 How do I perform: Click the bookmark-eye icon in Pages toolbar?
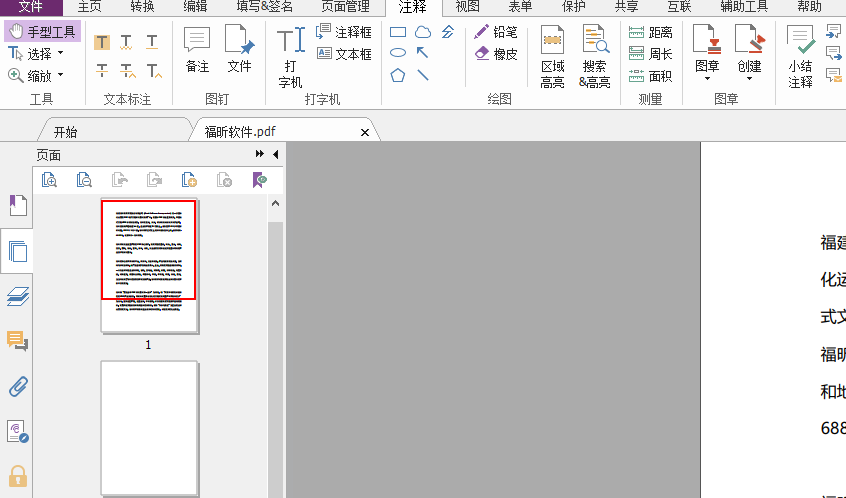(x=260, y=180)
